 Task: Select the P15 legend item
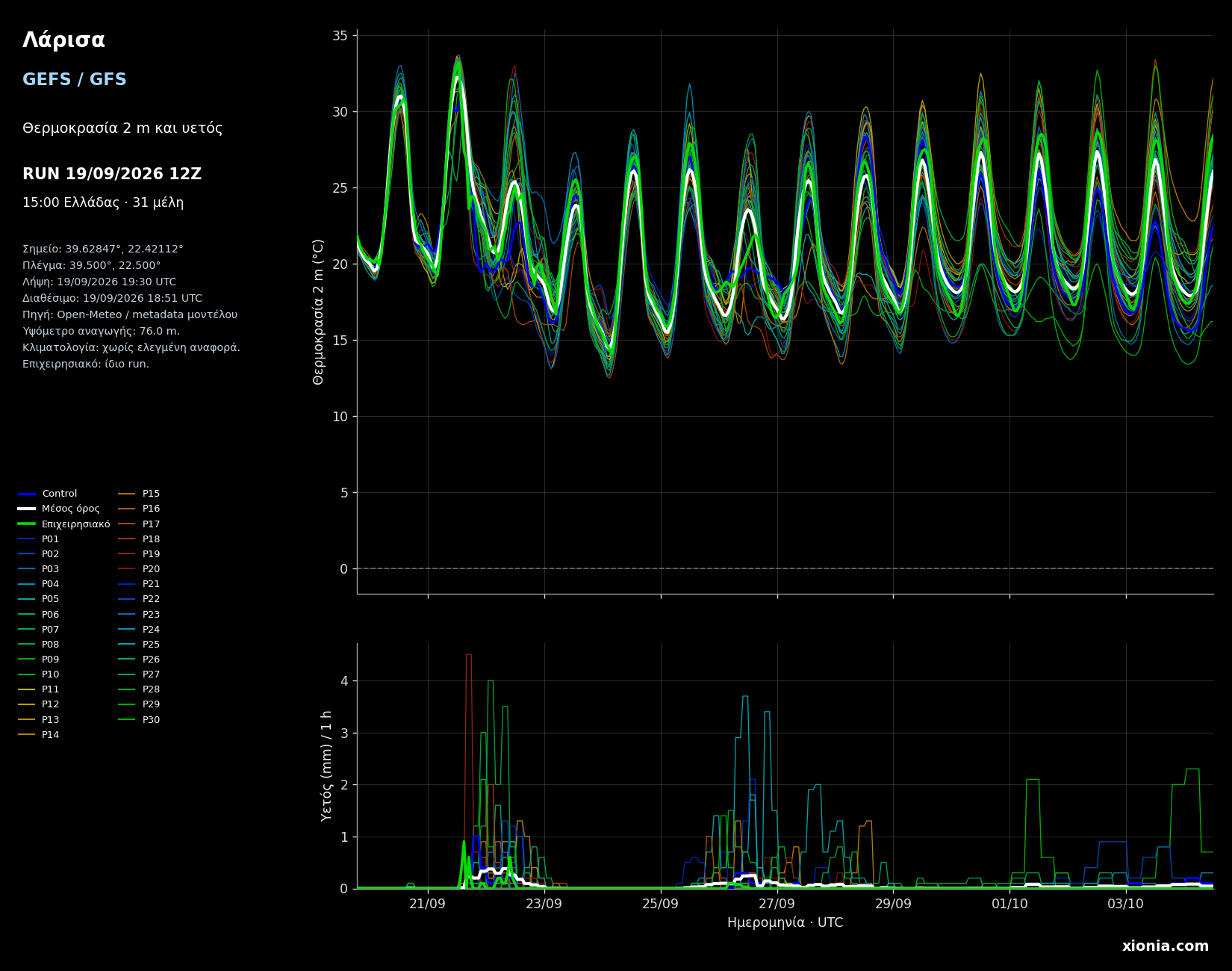pos(140,494)
